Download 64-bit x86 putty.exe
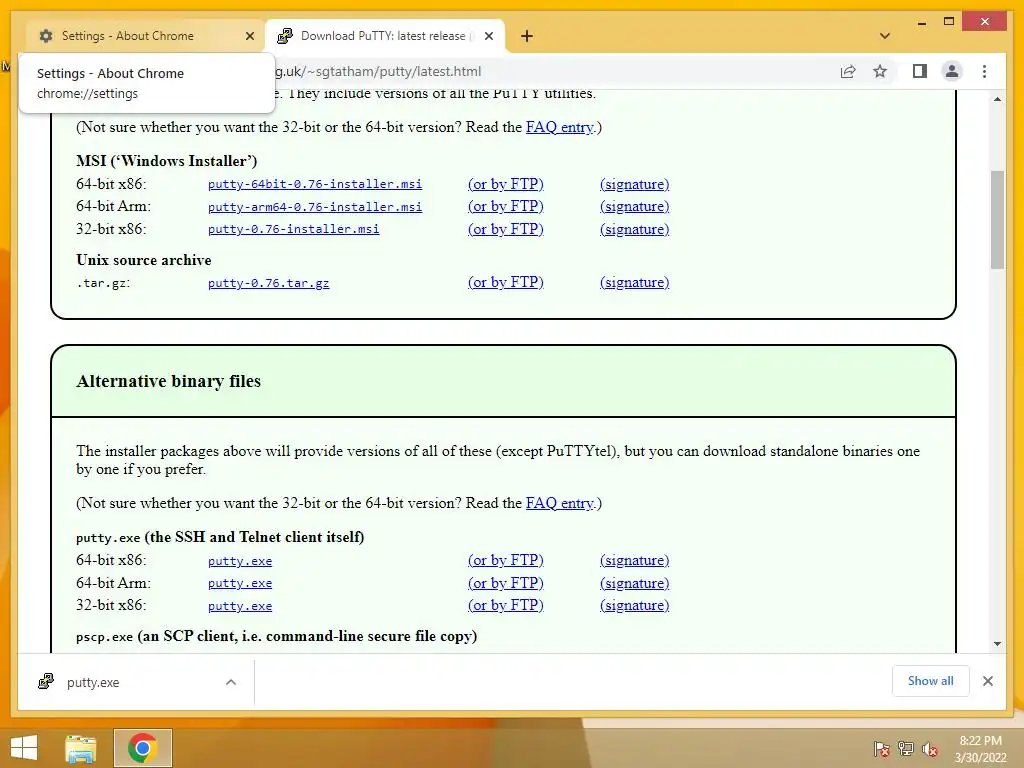This screenshot has width=1024, height=768. pyautogui.click(x=240, y=561)
